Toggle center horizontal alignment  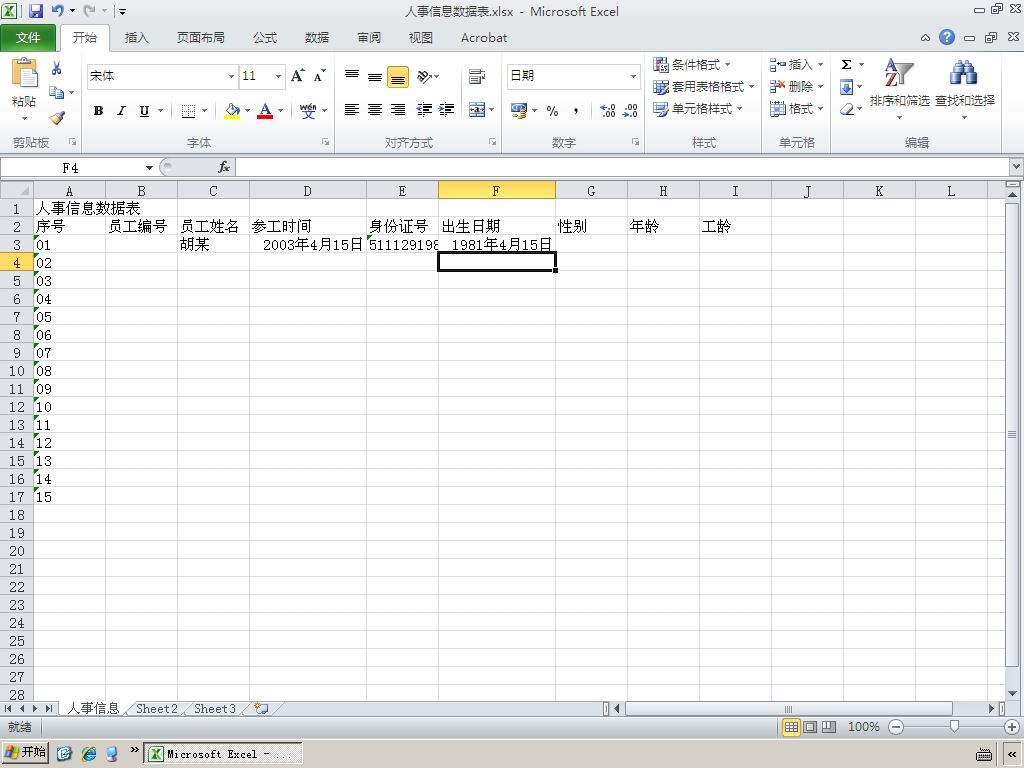[x=375, y=110]
